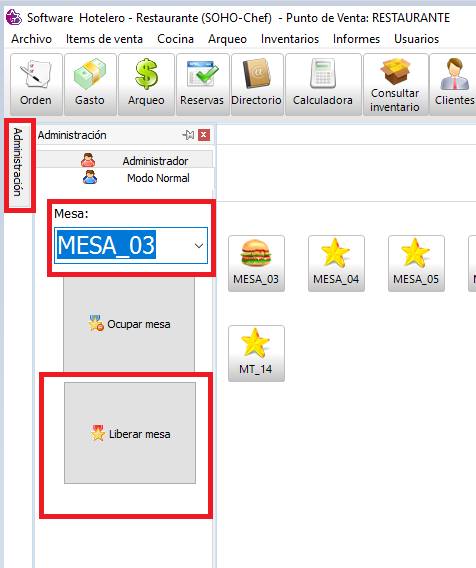This screenshot has width=476, height=568.
Task: Open the Orden toolbar button
Action: click(x=36, y=84)
